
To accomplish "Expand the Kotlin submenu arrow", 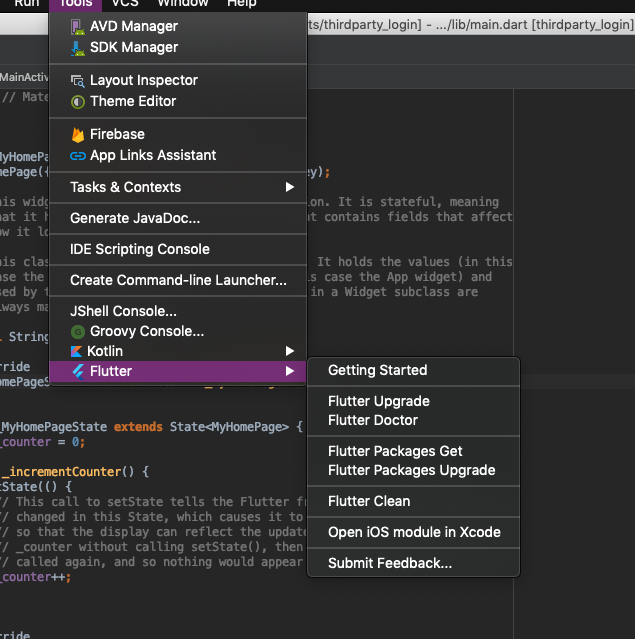I will (290, 351).
